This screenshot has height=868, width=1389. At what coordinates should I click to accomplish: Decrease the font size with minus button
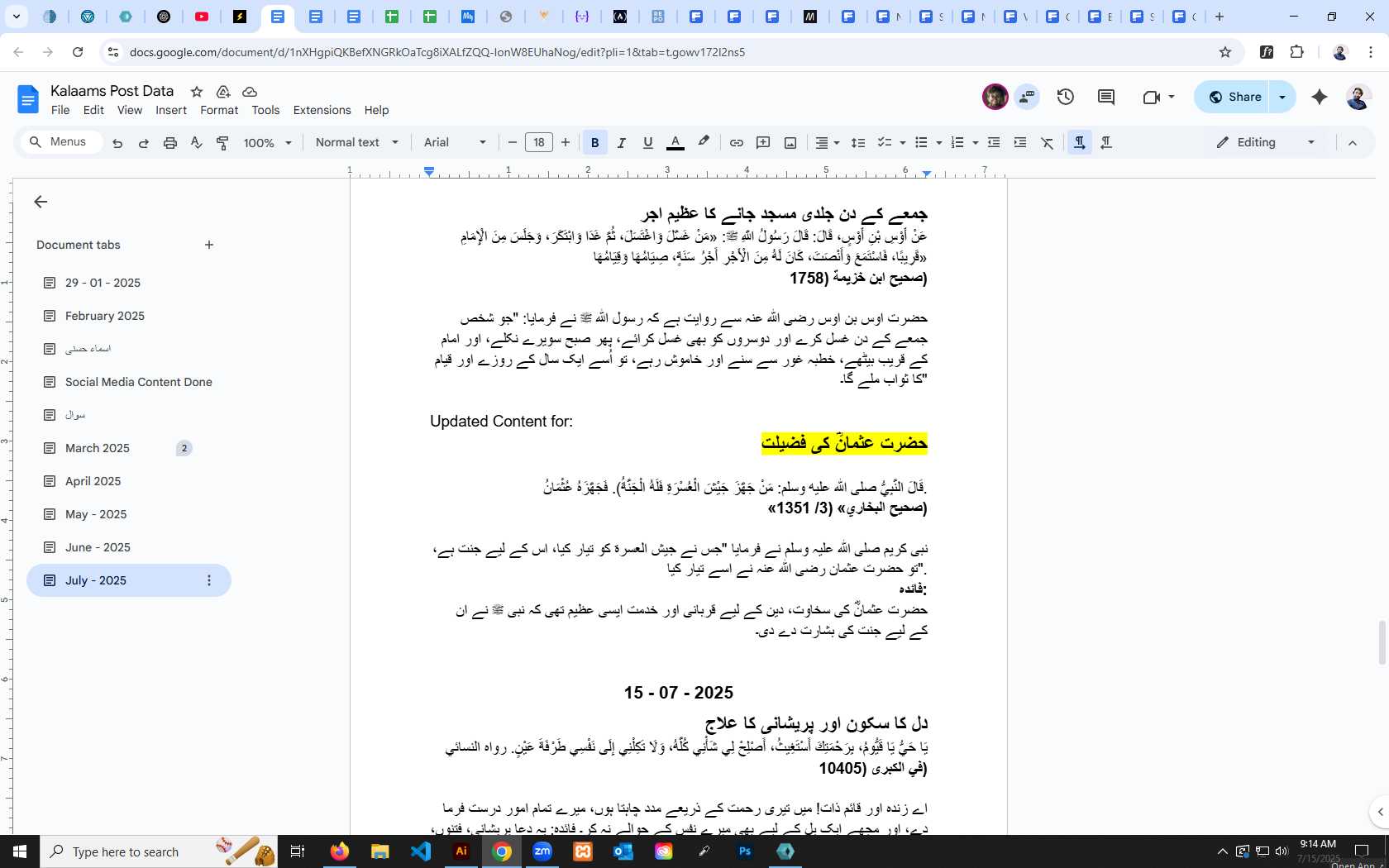513,142
